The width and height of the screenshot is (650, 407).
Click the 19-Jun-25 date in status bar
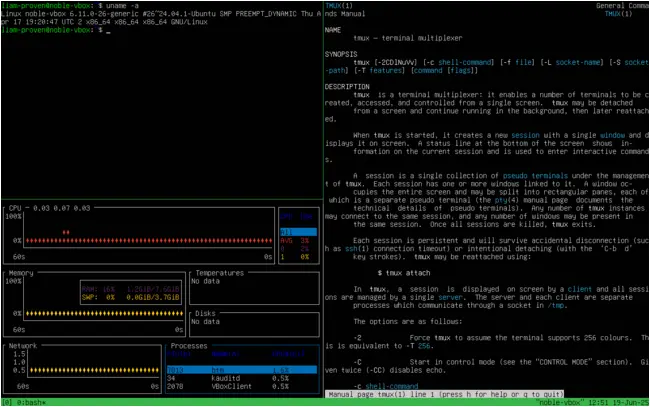point(630,402)
